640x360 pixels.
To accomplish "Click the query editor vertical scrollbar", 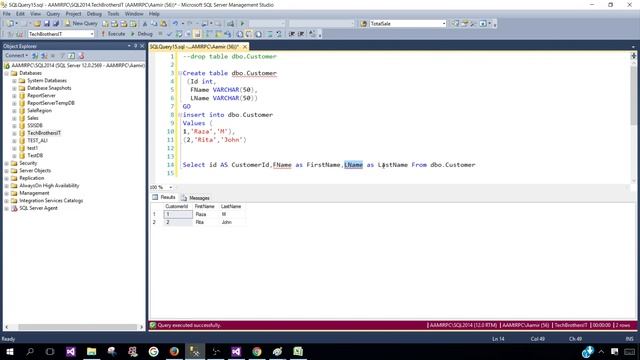I will 633,96.
